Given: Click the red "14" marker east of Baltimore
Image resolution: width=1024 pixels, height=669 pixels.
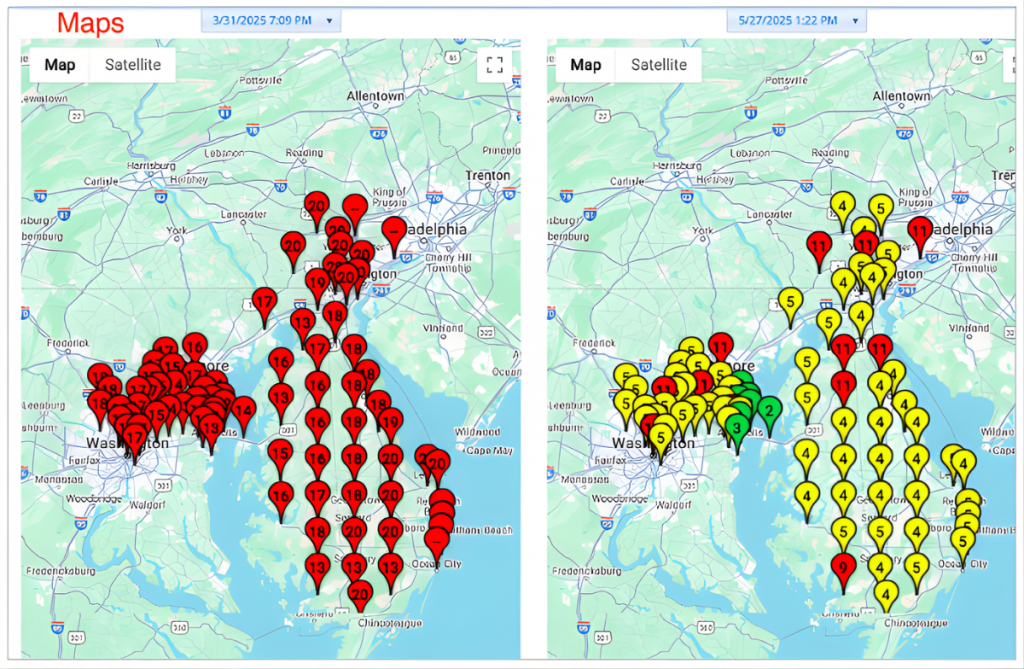Looking at the screenshot, I should (242, 410).
